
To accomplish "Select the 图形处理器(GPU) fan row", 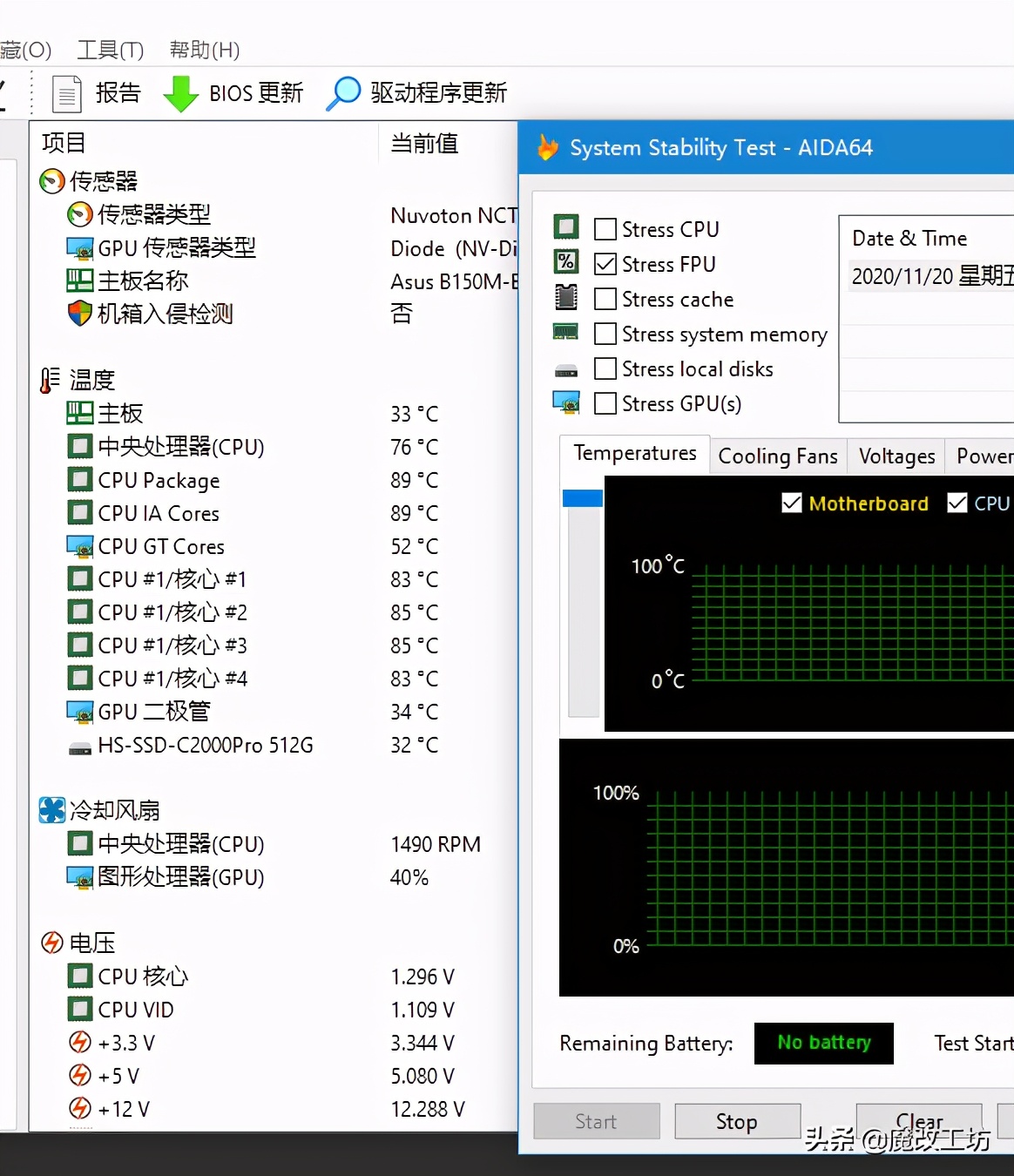I will (x=274, y=877).
